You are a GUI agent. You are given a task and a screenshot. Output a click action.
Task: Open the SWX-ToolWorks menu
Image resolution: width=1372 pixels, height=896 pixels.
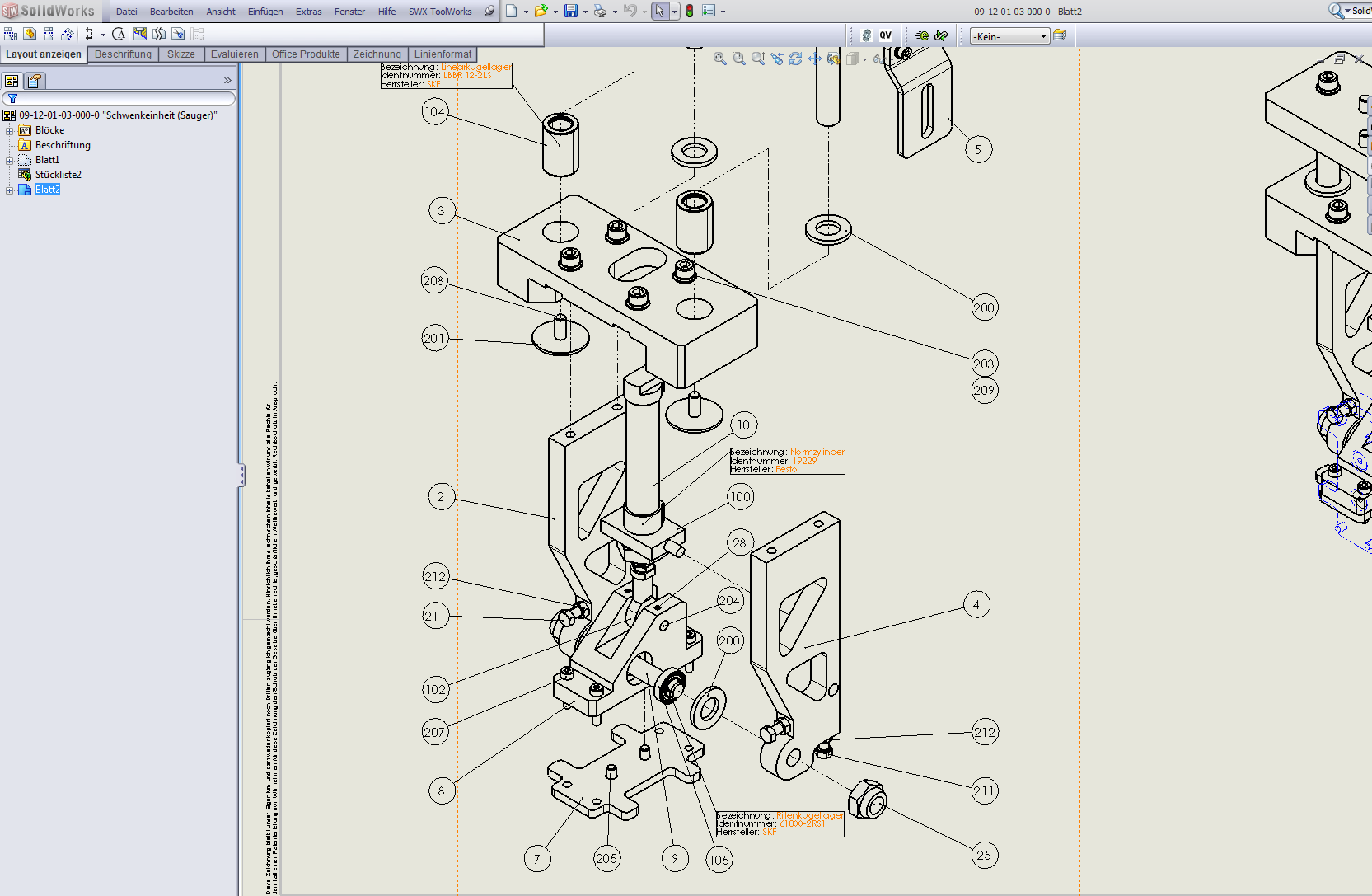[440, 12]
